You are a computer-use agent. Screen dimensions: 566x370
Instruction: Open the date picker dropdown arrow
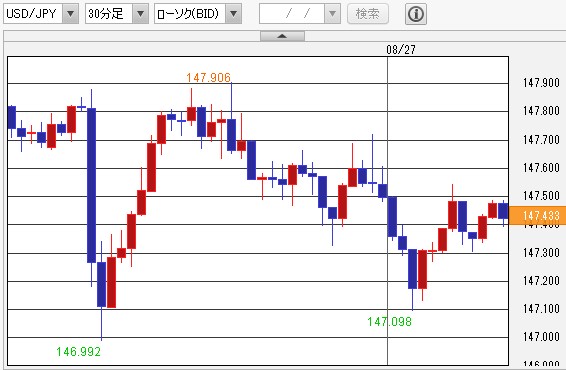(332, 14)
